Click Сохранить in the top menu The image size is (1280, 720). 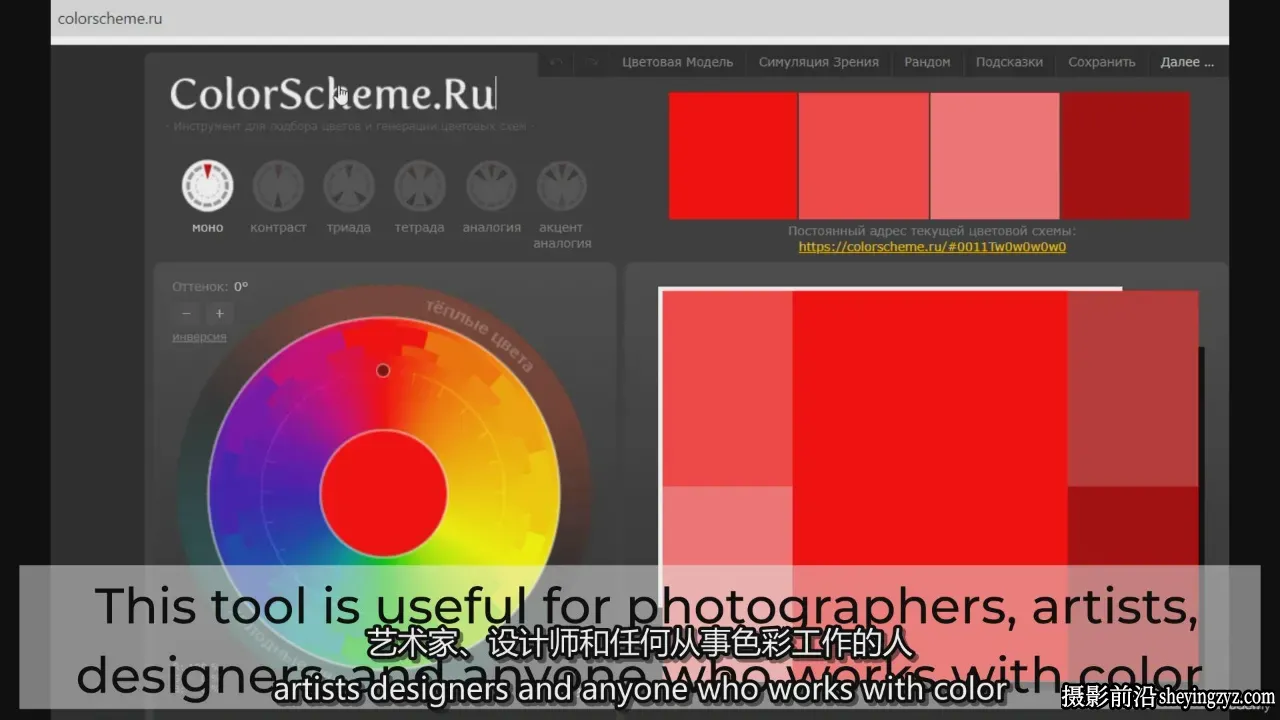[1102, 62]
